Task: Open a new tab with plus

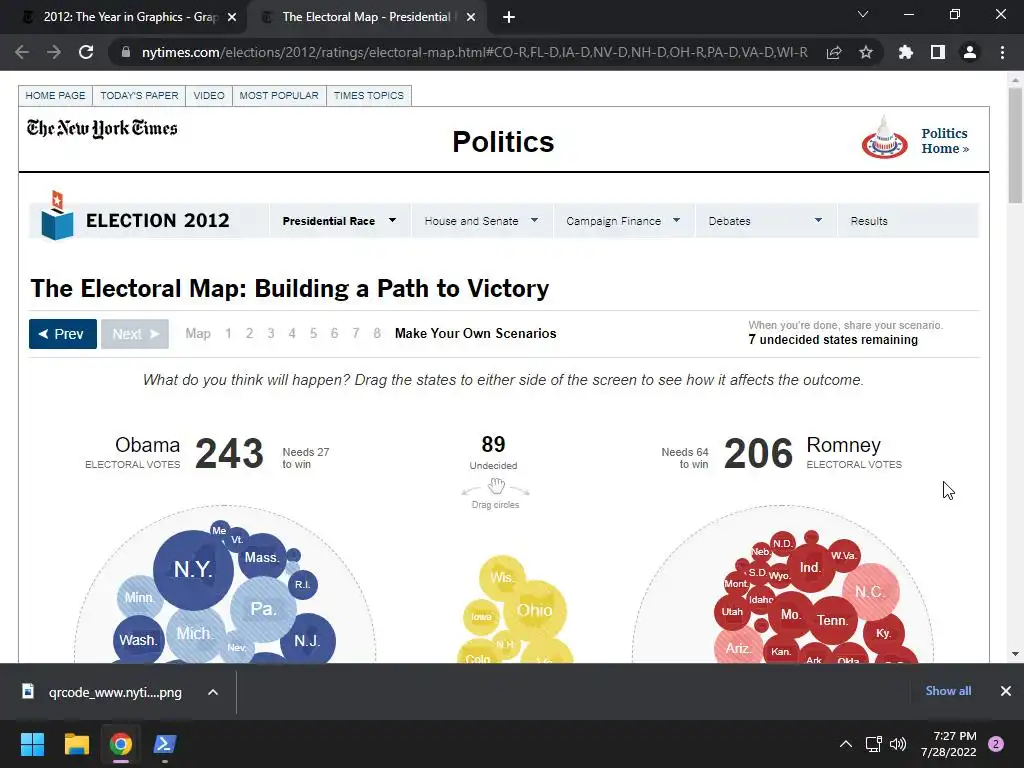Action: (509, 18)
